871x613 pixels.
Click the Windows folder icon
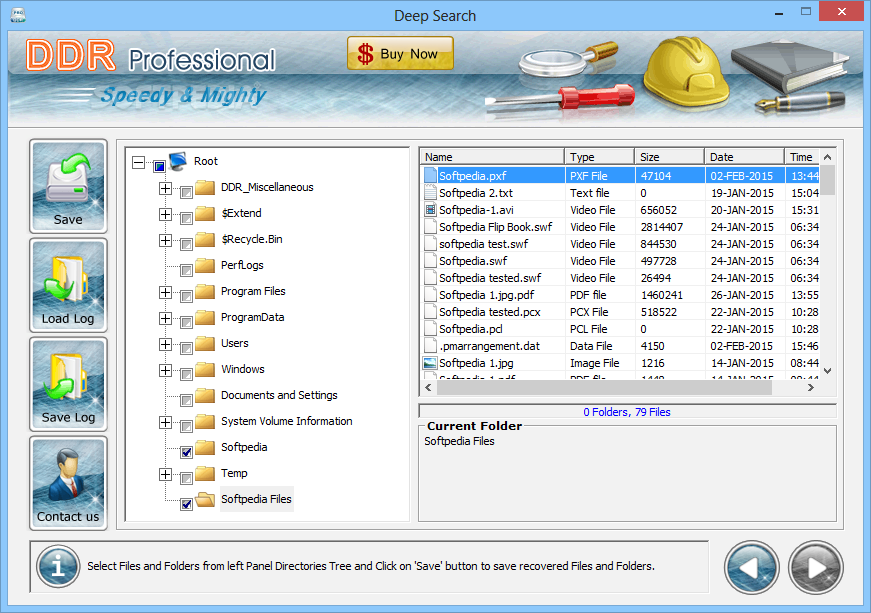point(205,369)
